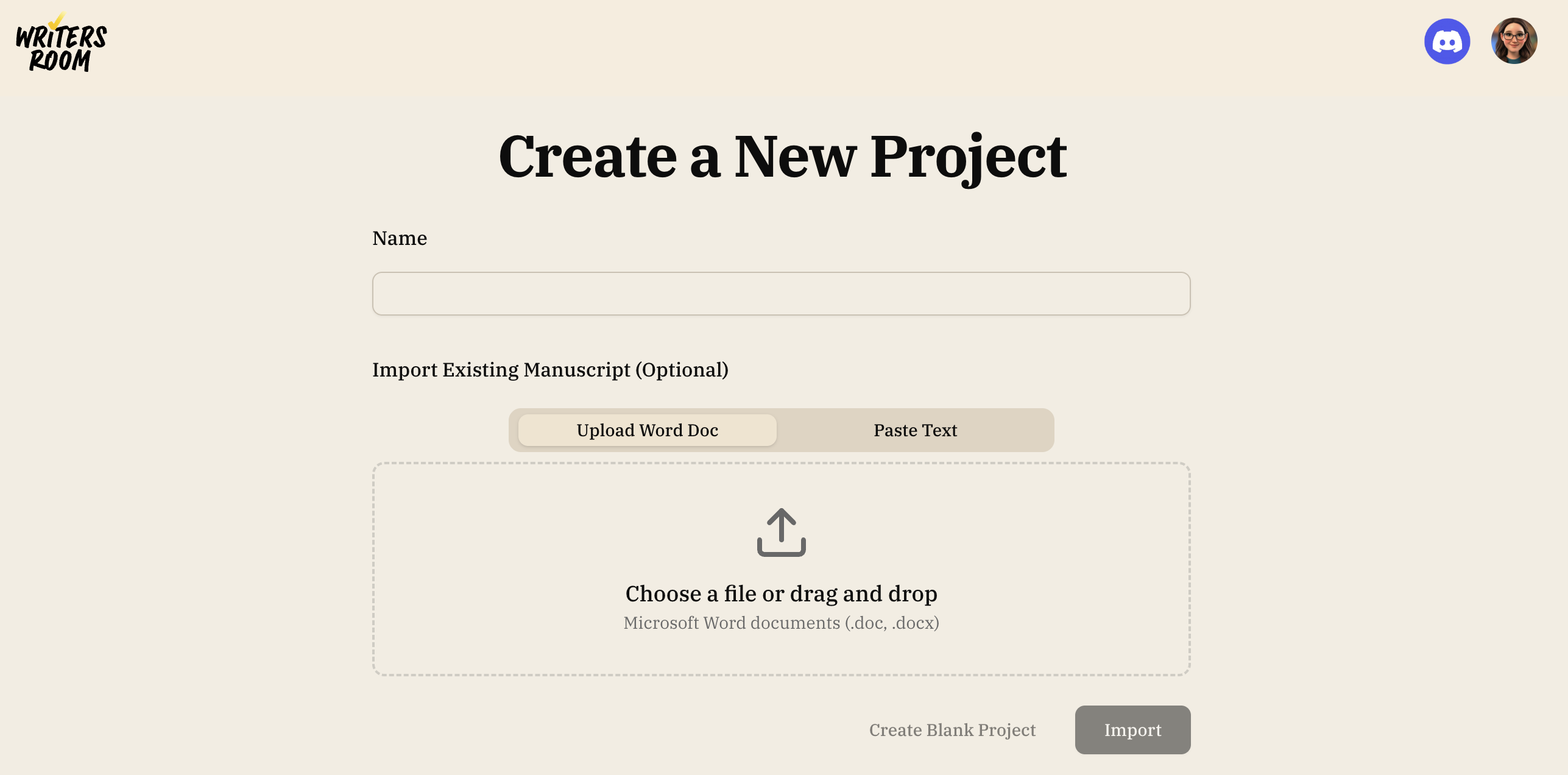Click Create Blank Project

(952, 729)
